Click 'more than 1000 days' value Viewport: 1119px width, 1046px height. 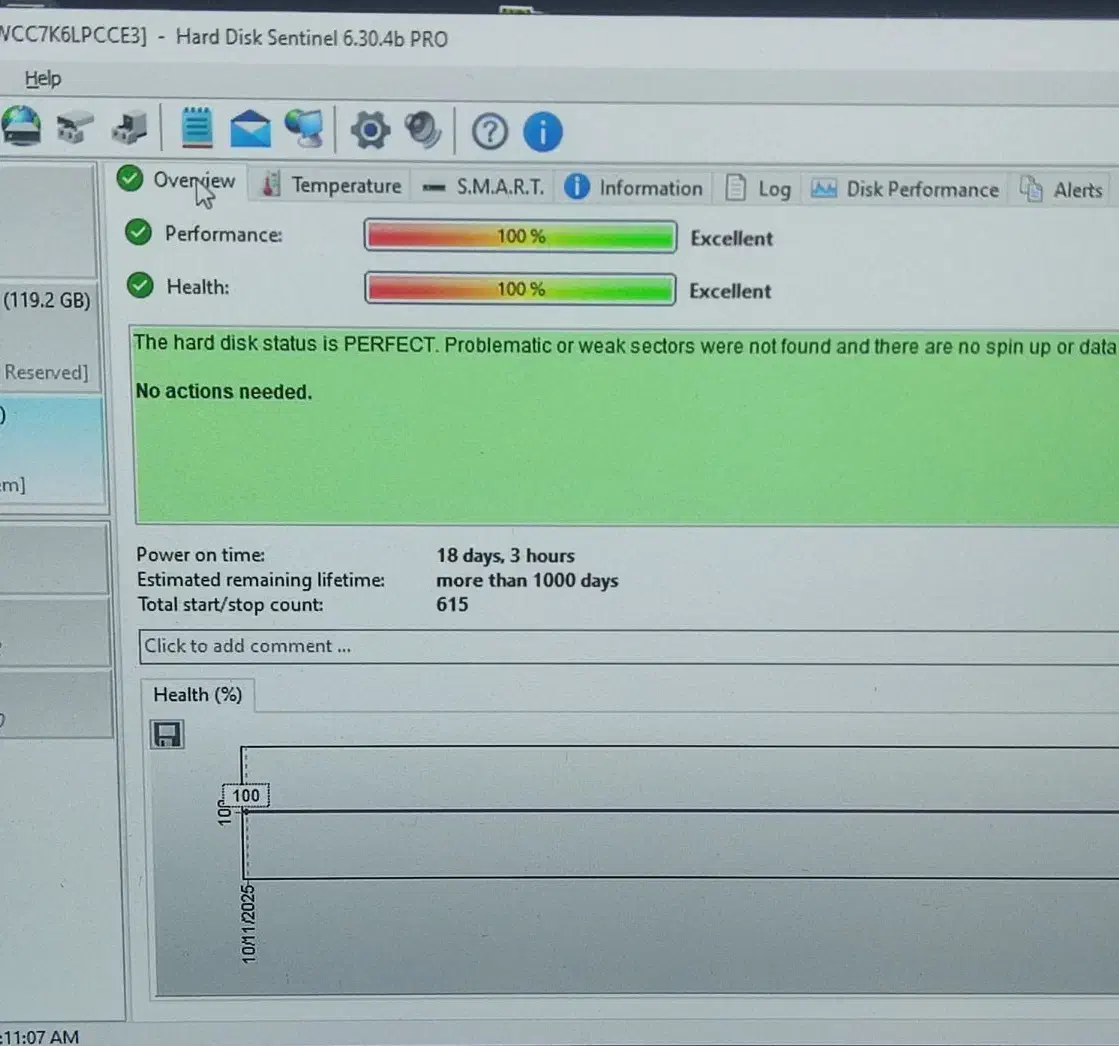(x=527, y=581)
